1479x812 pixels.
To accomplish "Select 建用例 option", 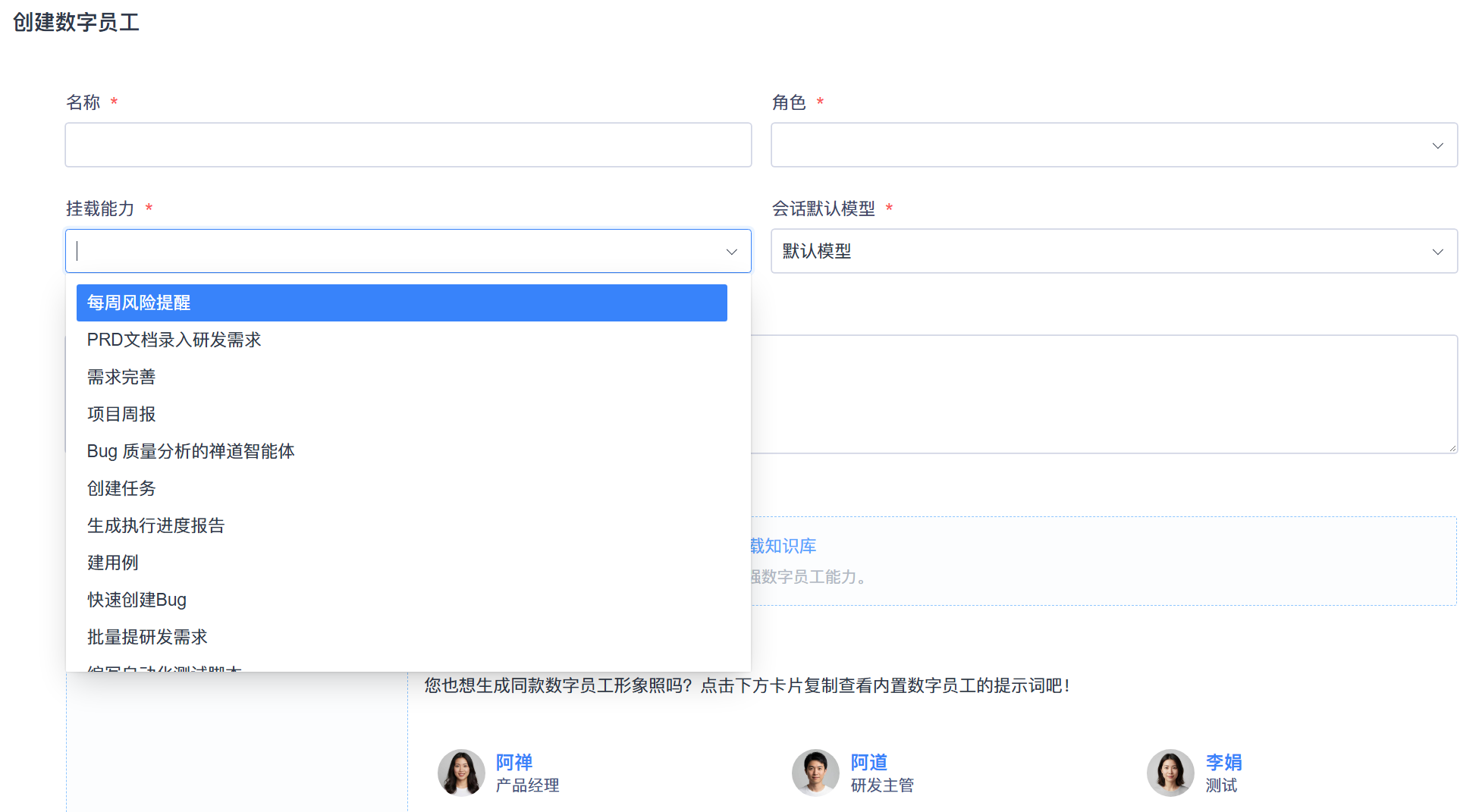I will pos(402,563).
